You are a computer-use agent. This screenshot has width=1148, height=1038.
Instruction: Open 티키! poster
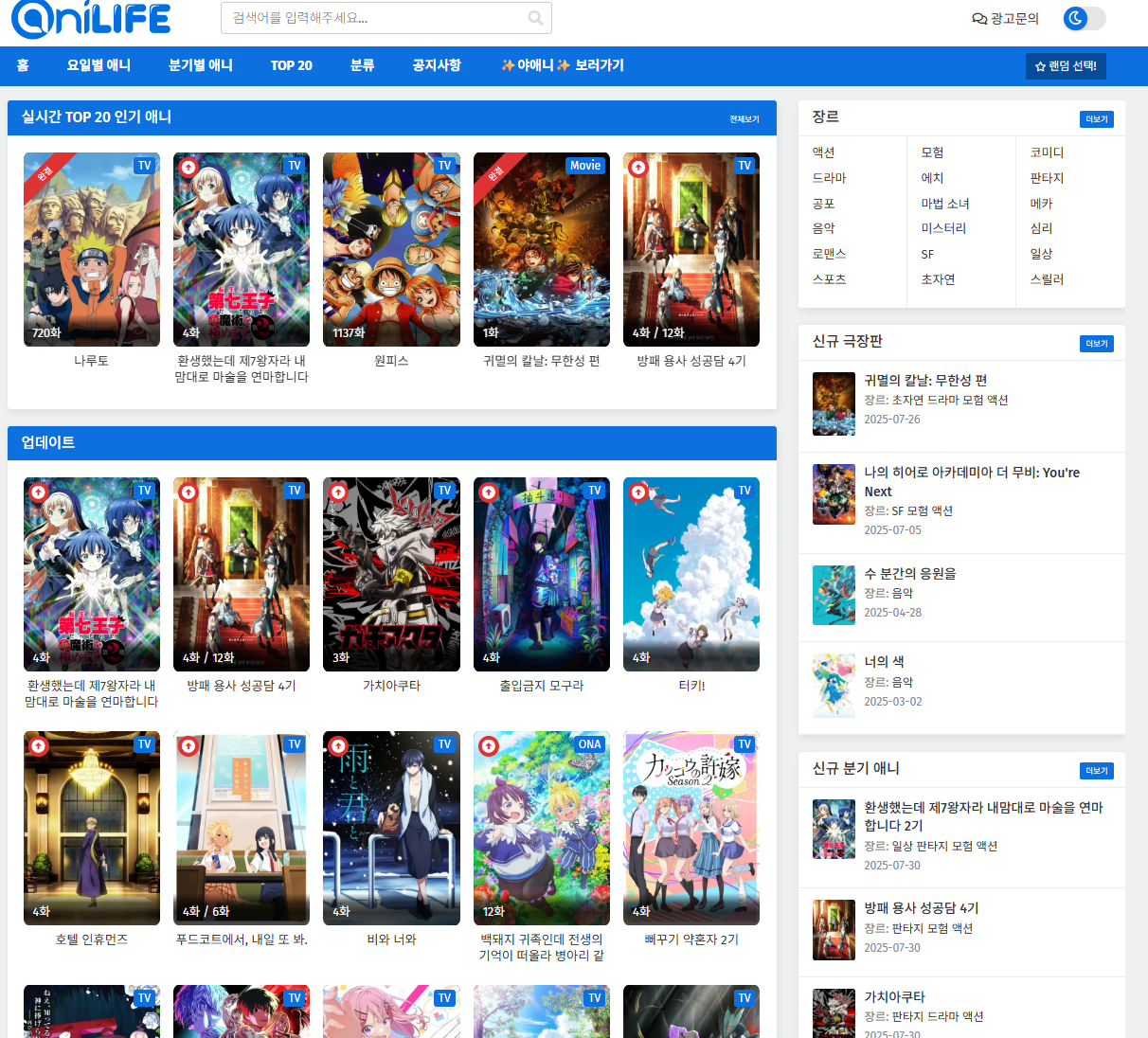[691, 575]
